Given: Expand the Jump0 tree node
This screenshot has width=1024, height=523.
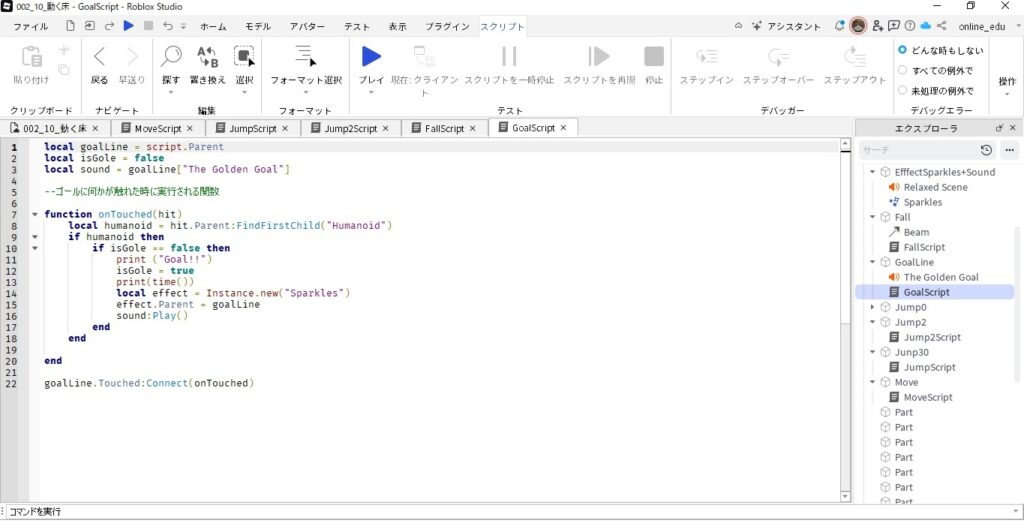Looking at the screenshot, I should [872, 307].
